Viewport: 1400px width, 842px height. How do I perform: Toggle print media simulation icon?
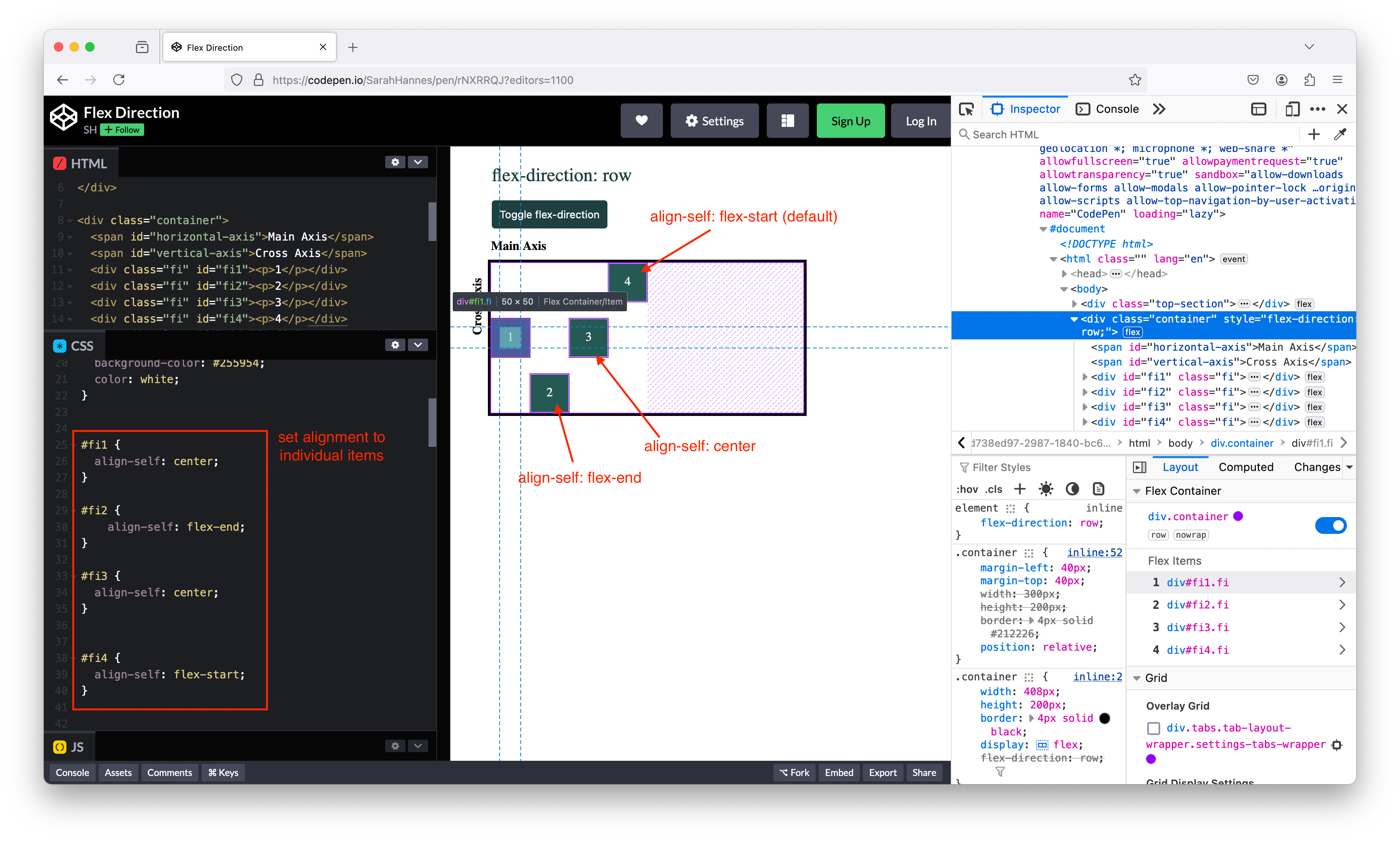1098,489
